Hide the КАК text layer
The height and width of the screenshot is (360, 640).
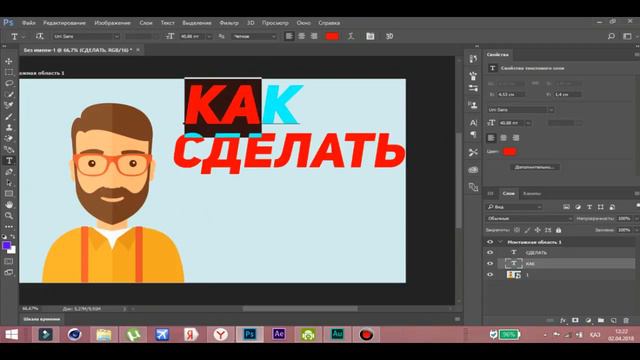tap(490, 264)
